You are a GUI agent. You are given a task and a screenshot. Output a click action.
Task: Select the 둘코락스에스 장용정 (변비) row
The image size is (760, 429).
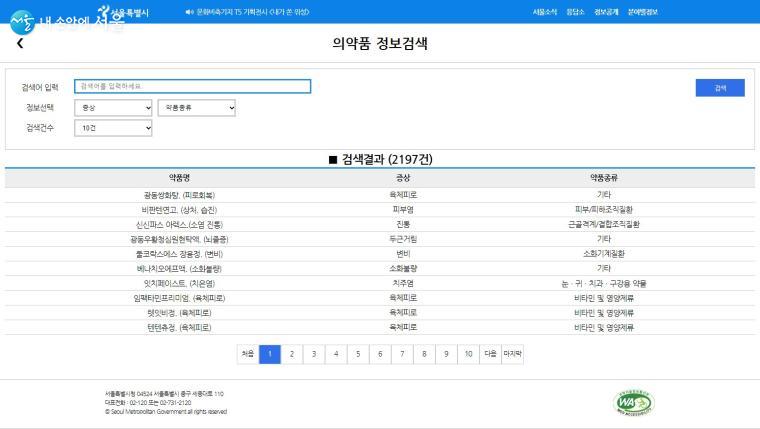tap(380, 254)
